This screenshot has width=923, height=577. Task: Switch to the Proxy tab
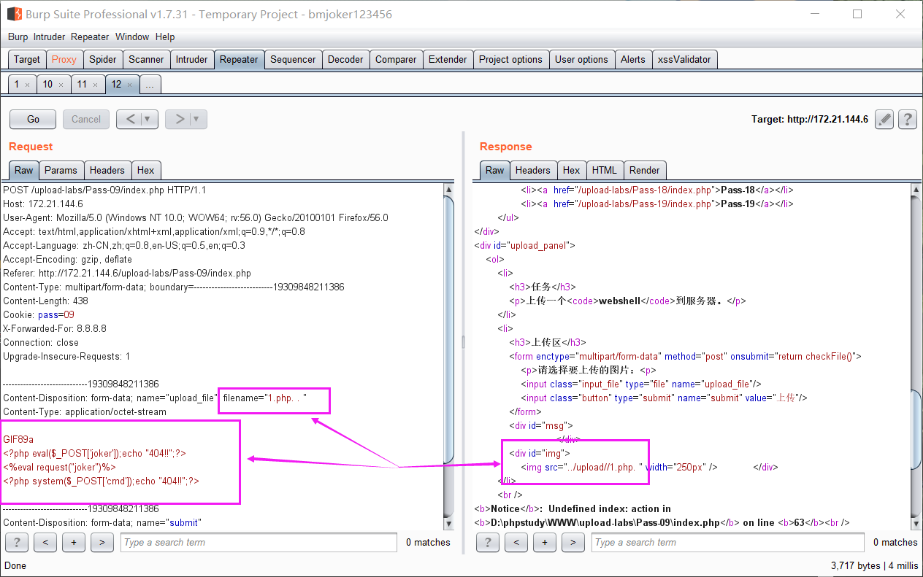tap(64, 59)
